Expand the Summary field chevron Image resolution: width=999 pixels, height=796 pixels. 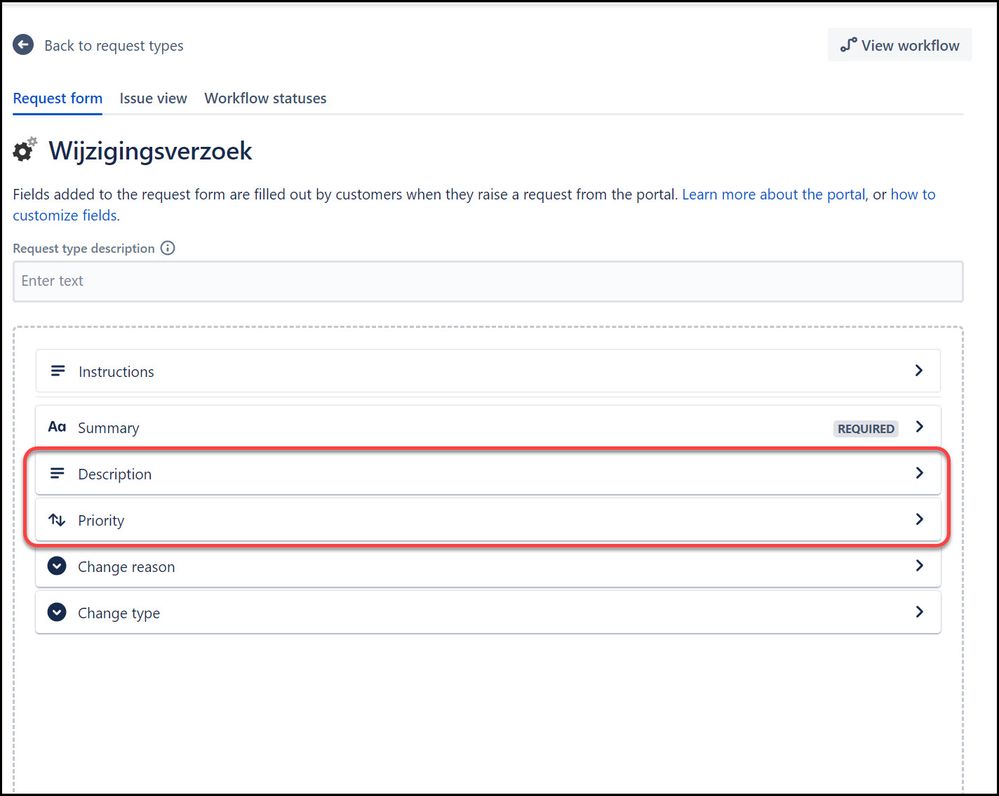coord(919,427)
